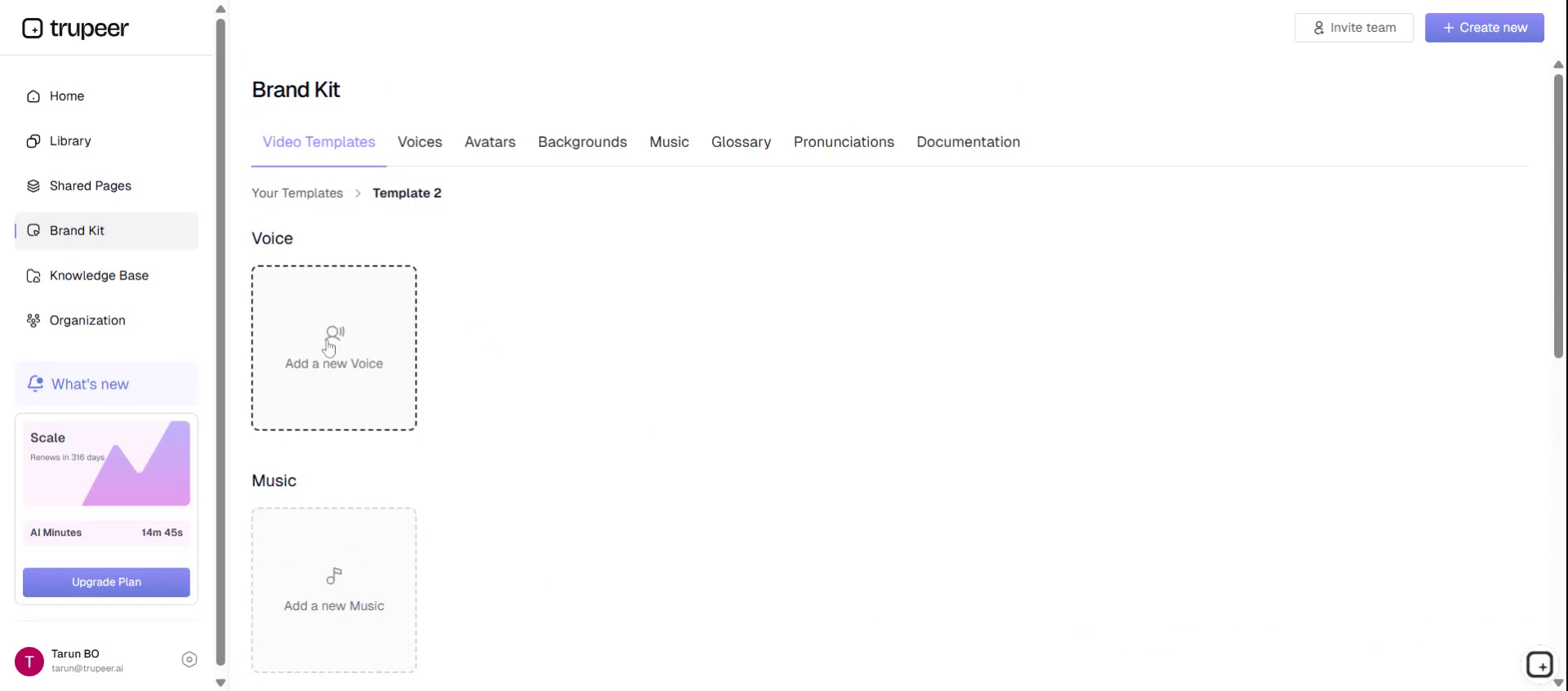
Task: Click the Brand Kit sidebar icon
Action: (x=33, y=231)
